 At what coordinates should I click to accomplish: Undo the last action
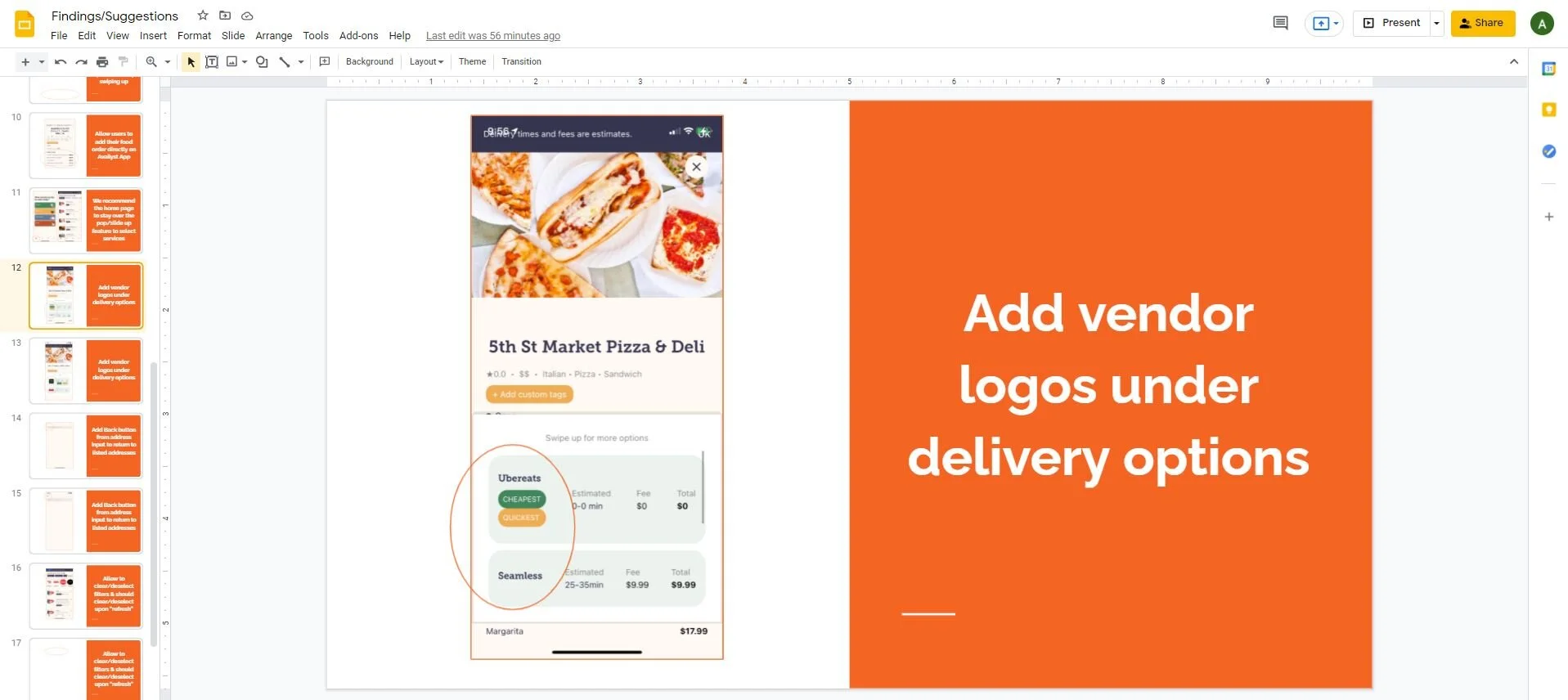pyautogui.click(x=61, y=61)
